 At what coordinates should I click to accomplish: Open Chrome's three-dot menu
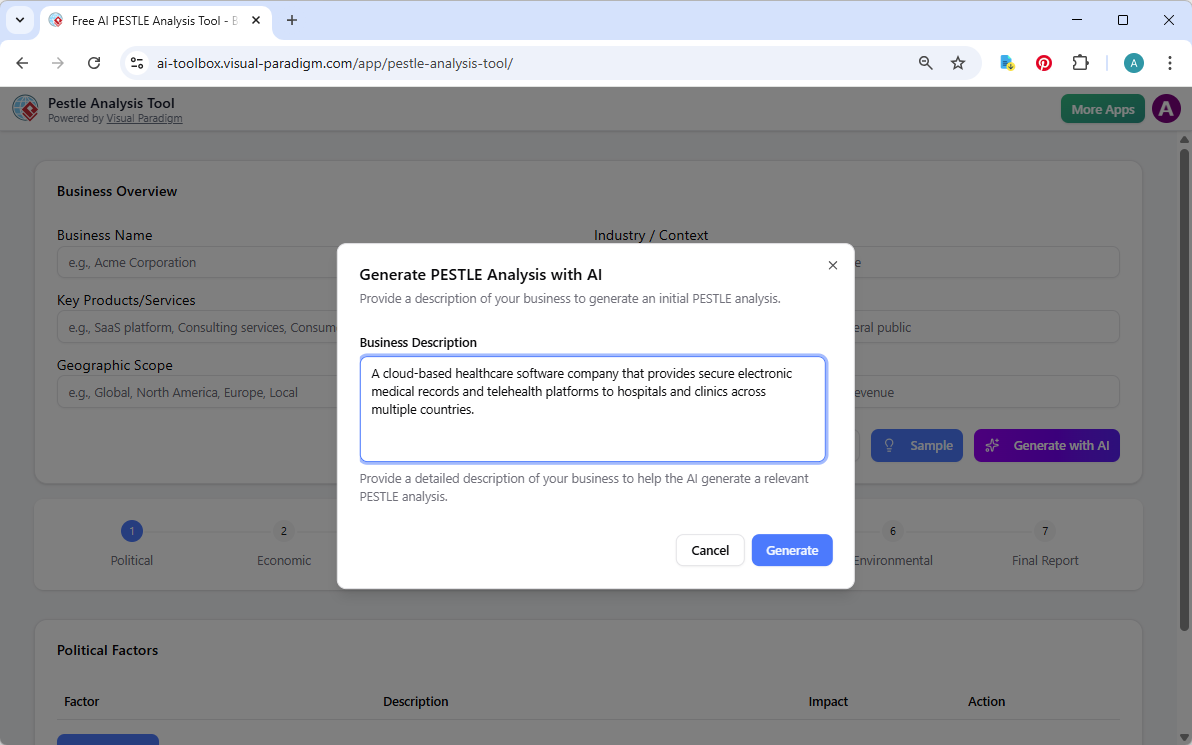point(1170,62)
